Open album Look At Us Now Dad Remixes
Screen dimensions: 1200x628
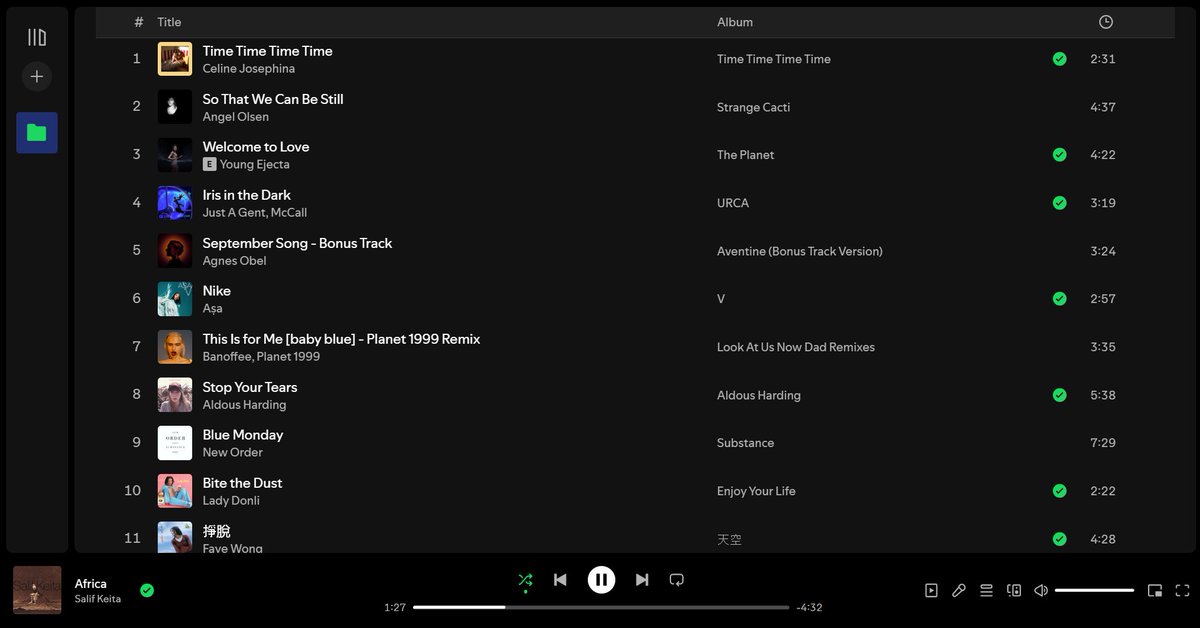click(796, 347)
